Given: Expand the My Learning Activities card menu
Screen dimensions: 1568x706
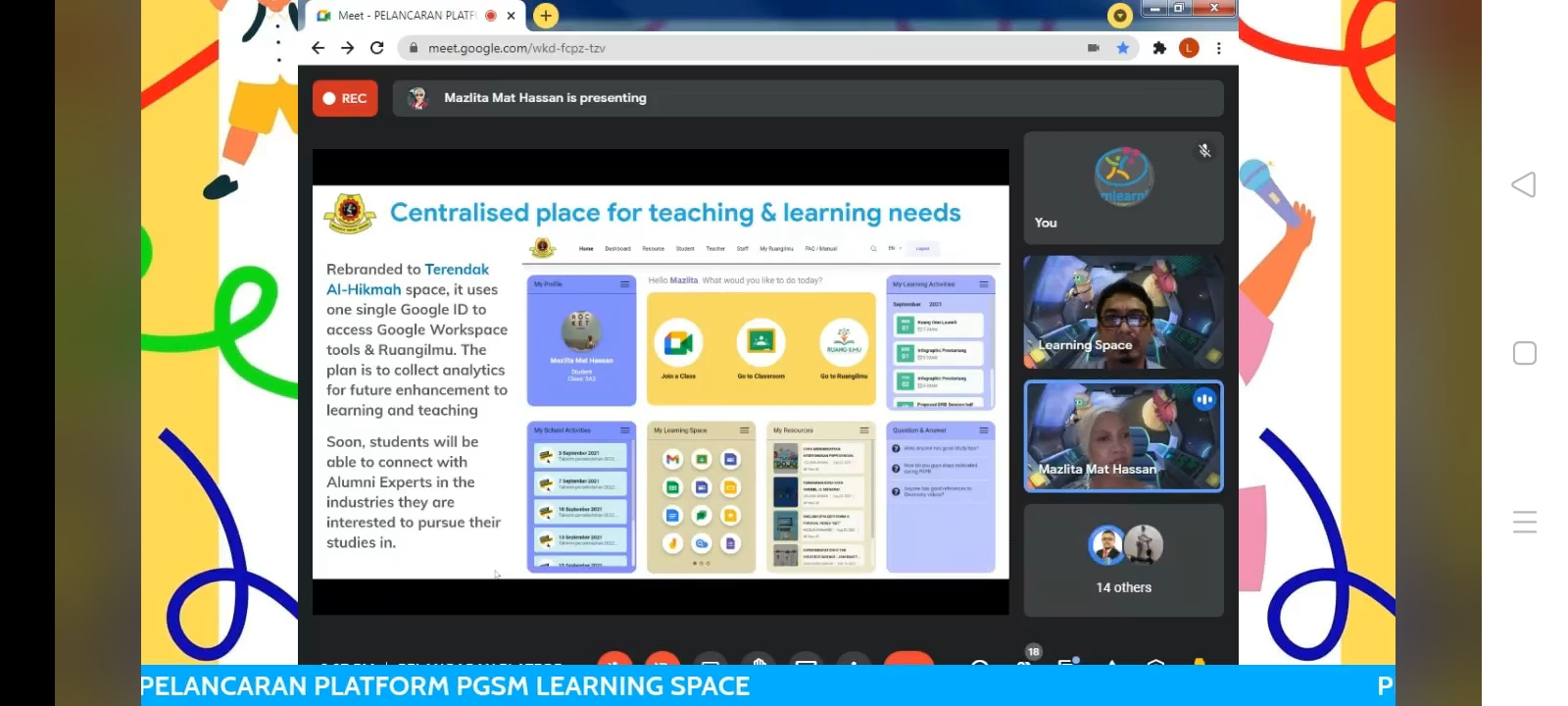Looking at the screenshot, I should click(x=984, y=284).
